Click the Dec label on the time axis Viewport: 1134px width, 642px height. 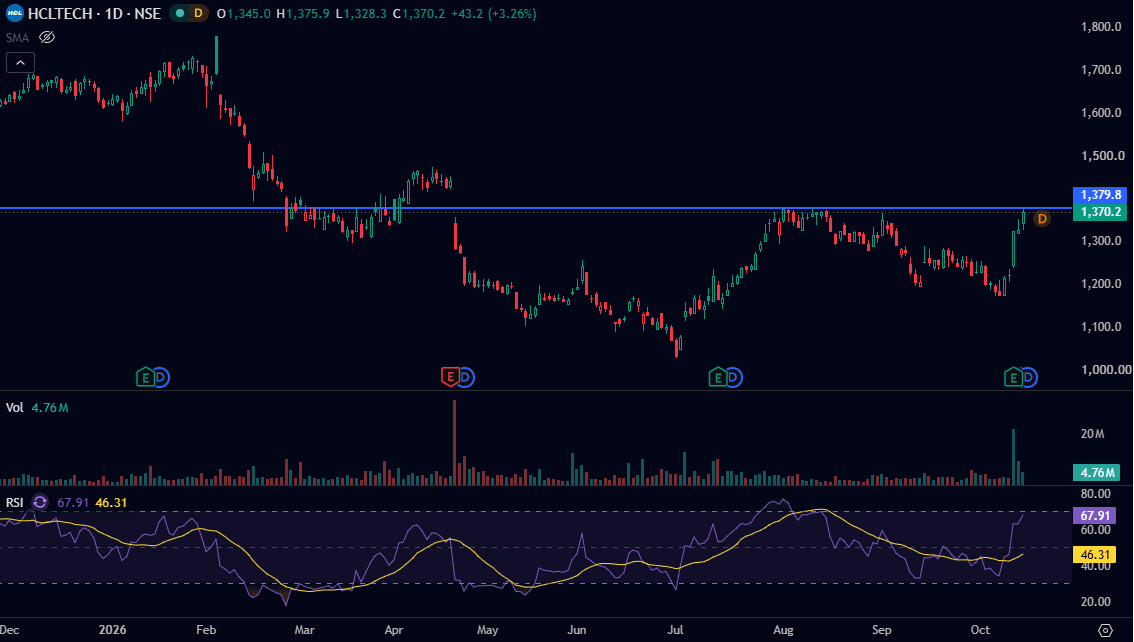pos(10,630)
